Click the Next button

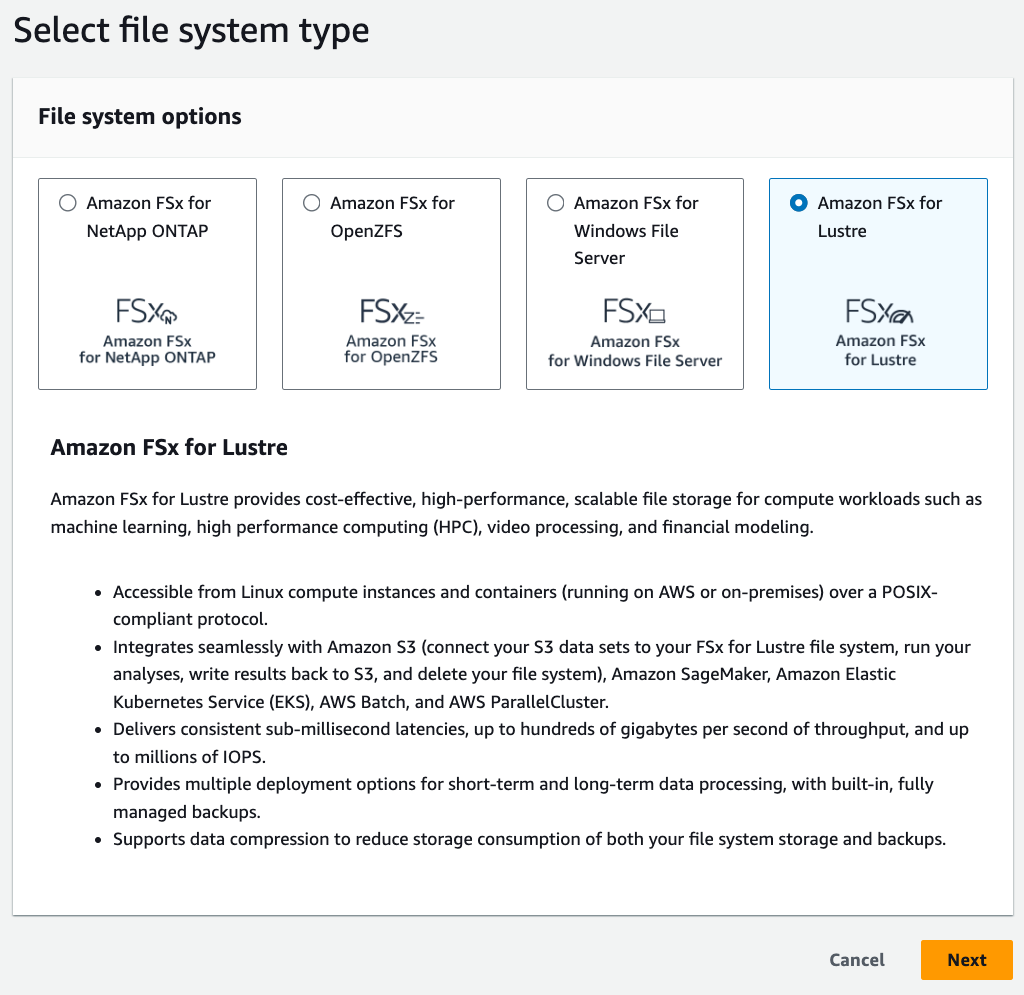[x=966, y=959]
